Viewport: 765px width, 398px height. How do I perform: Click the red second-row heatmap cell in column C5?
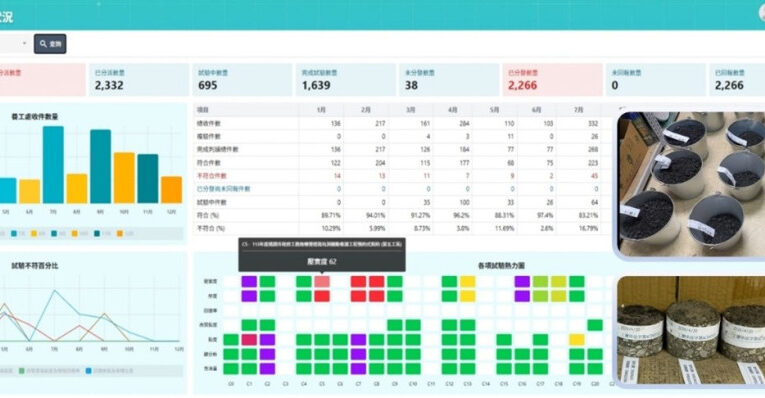click(322, 296)
